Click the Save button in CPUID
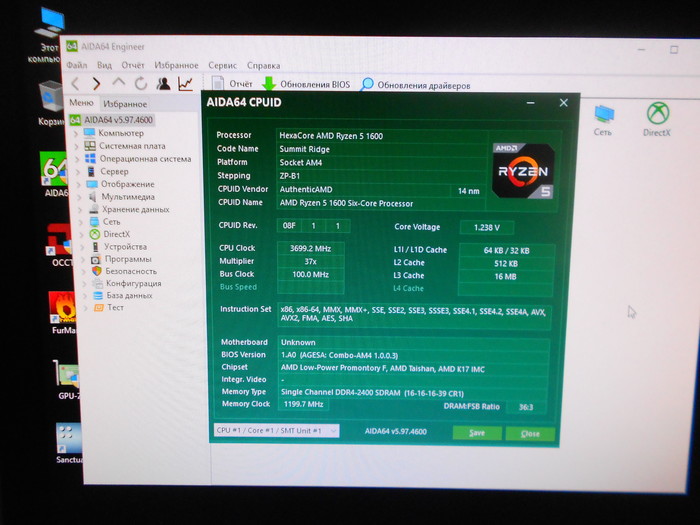700x525 pixels. click(476, 433)
